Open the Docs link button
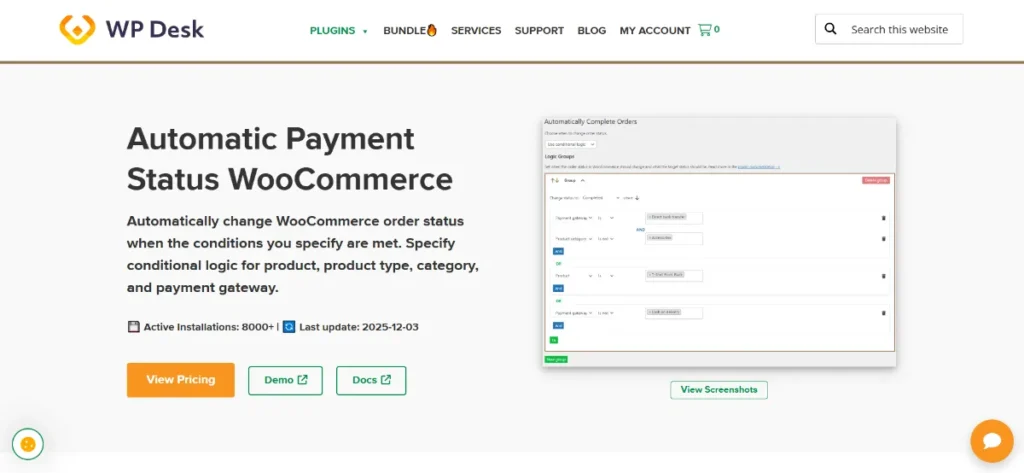Viewport: 1024px width, 473px height. pyautogui.click(x=371, y=380)
